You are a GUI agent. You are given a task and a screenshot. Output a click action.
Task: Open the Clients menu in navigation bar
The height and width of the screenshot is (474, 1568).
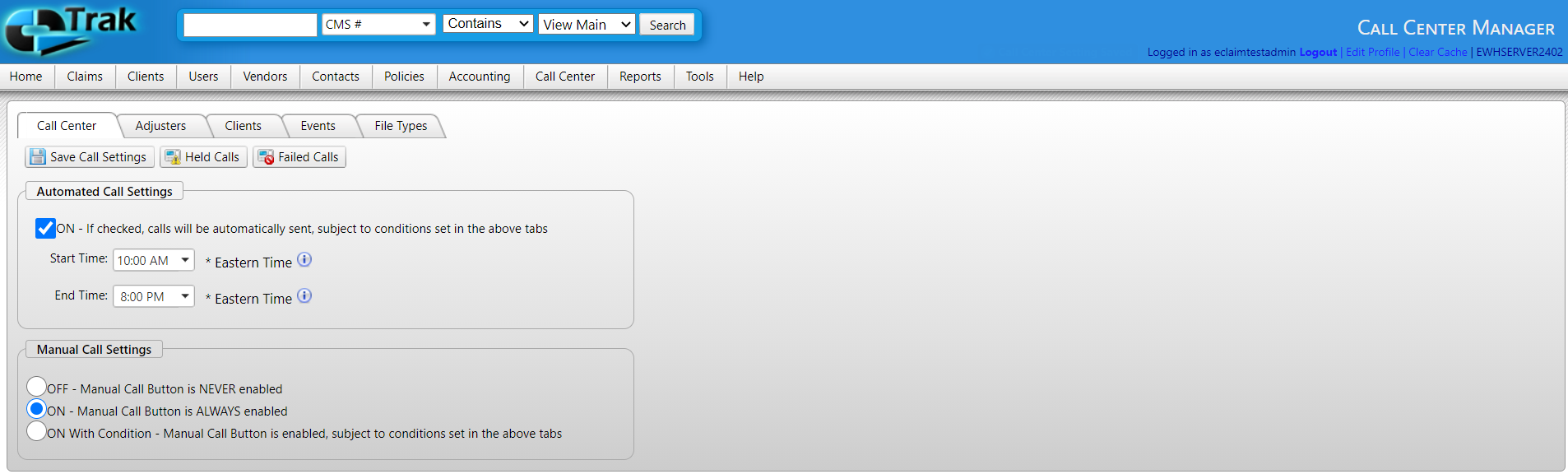pos(146,77)
